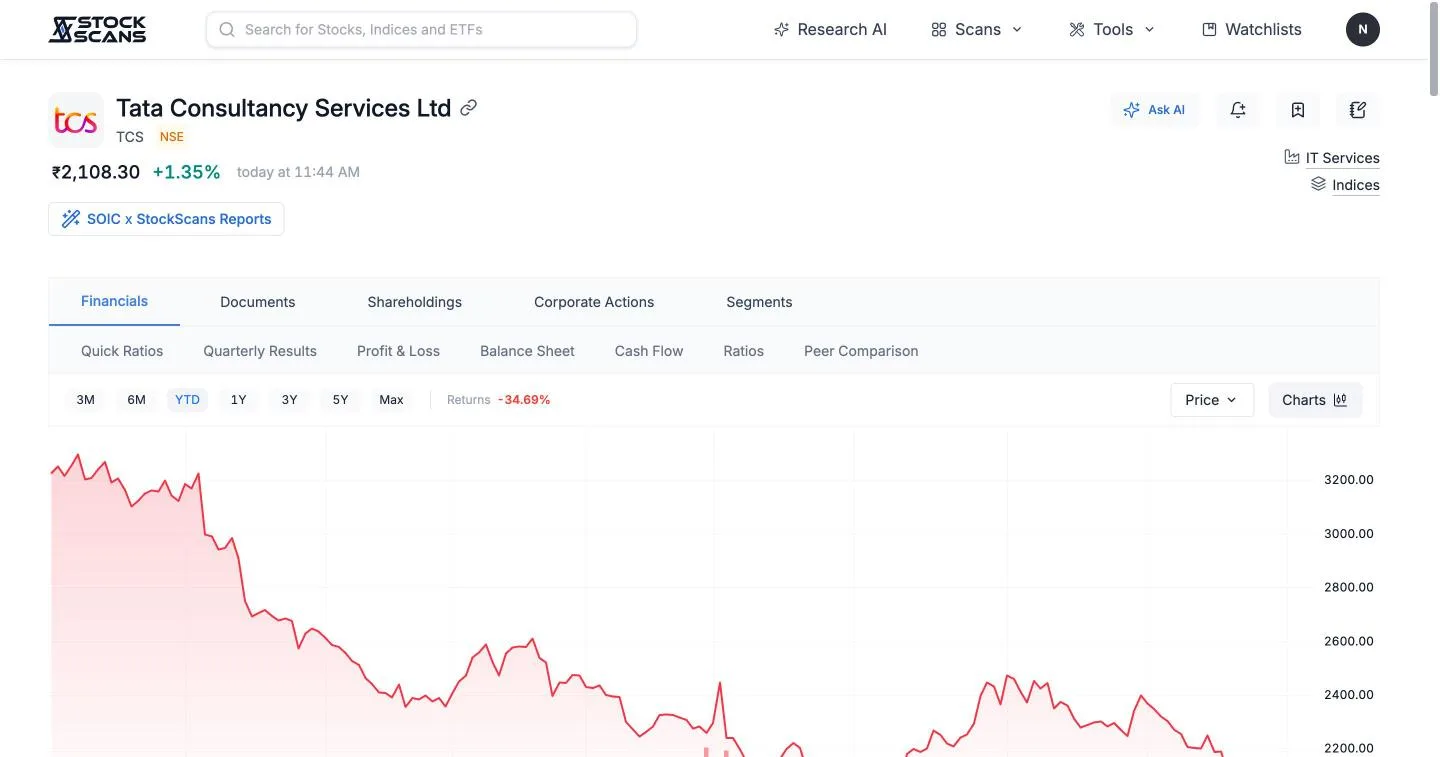Set chart range to 3Y
The height and width of the screenshot is (757, 1440).
289,400
